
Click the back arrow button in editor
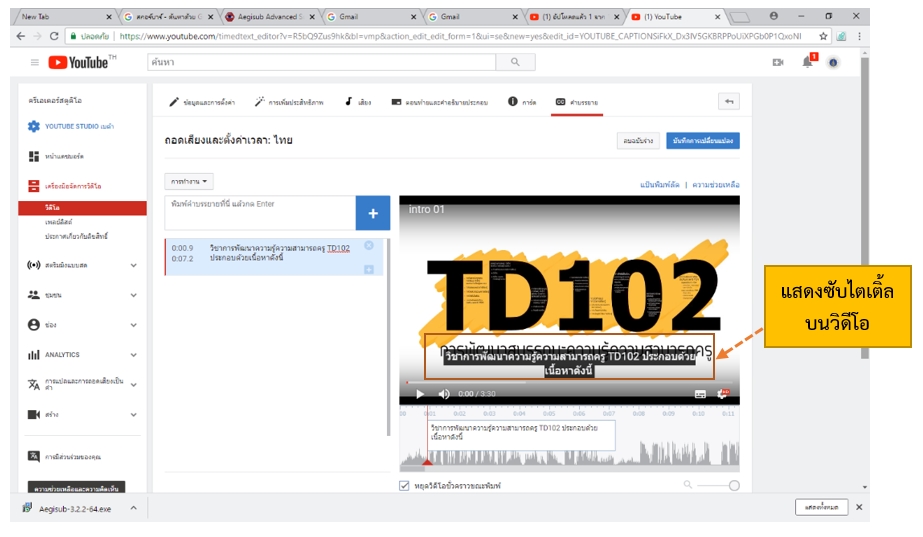[x=729, y=101]
